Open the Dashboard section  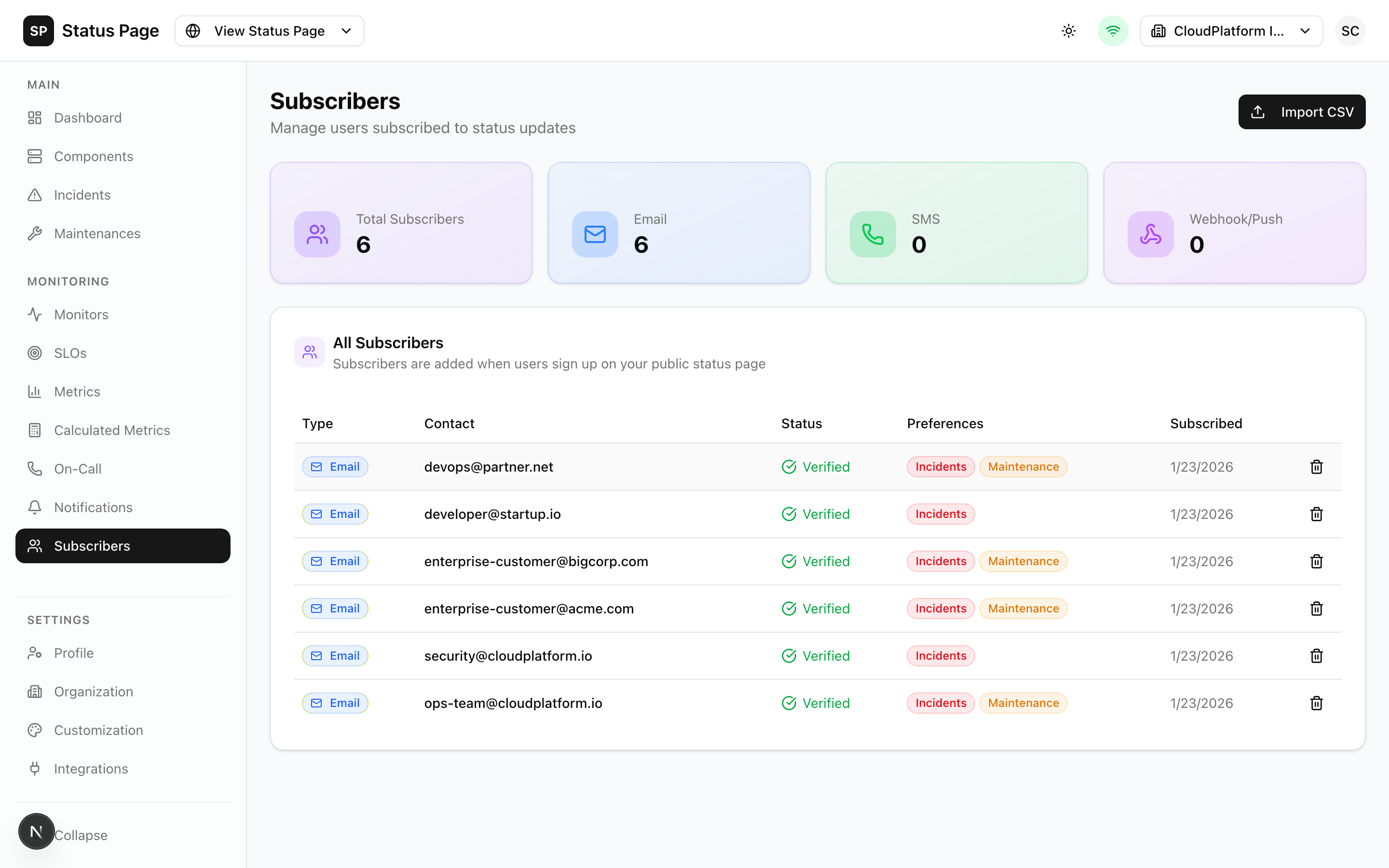87,118
